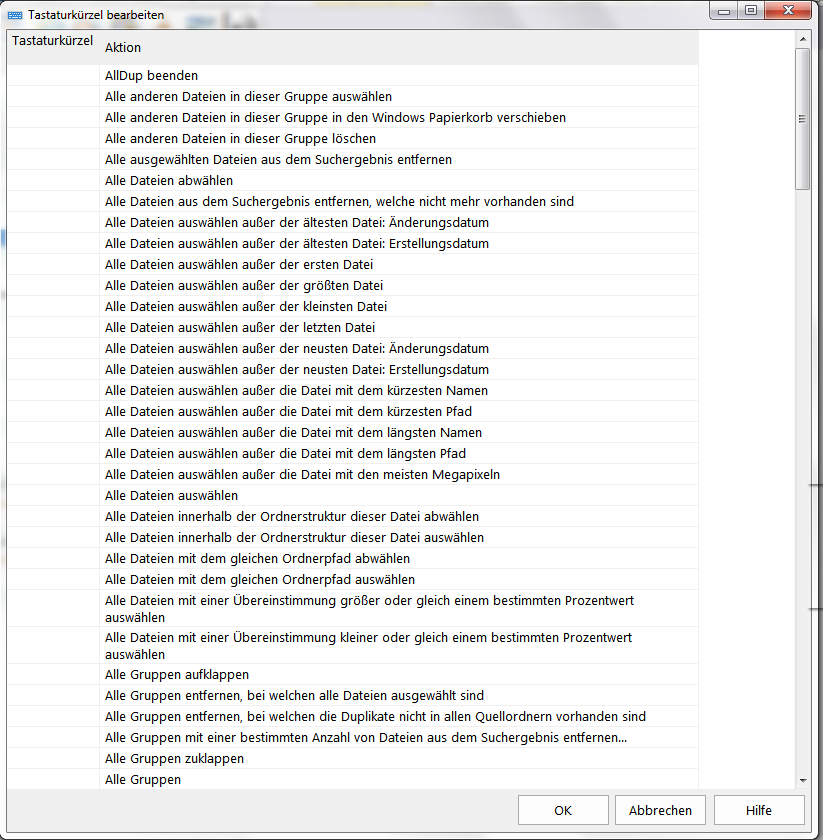Click the vertical scrollbar thumb
The image size is (823, 840).
(x=802, y=118)
